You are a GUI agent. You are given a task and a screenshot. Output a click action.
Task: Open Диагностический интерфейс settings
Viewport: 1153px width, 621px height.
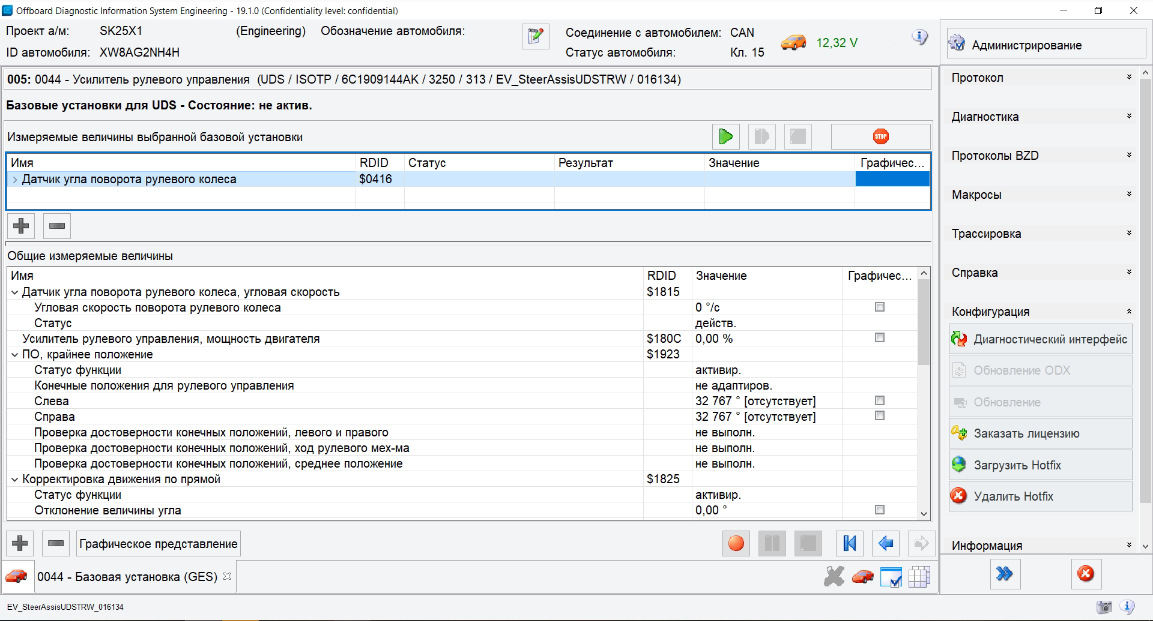click(x=1040, y=339)
